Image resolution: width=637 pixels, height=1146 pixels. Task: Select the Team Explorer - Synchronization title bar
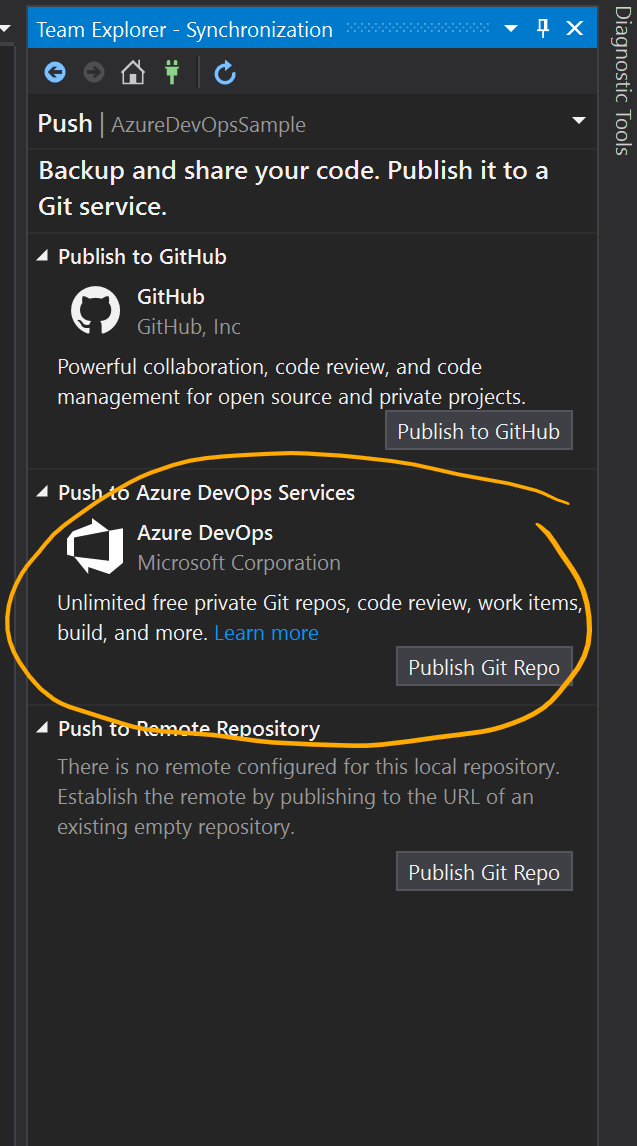(x=185, y=29)
